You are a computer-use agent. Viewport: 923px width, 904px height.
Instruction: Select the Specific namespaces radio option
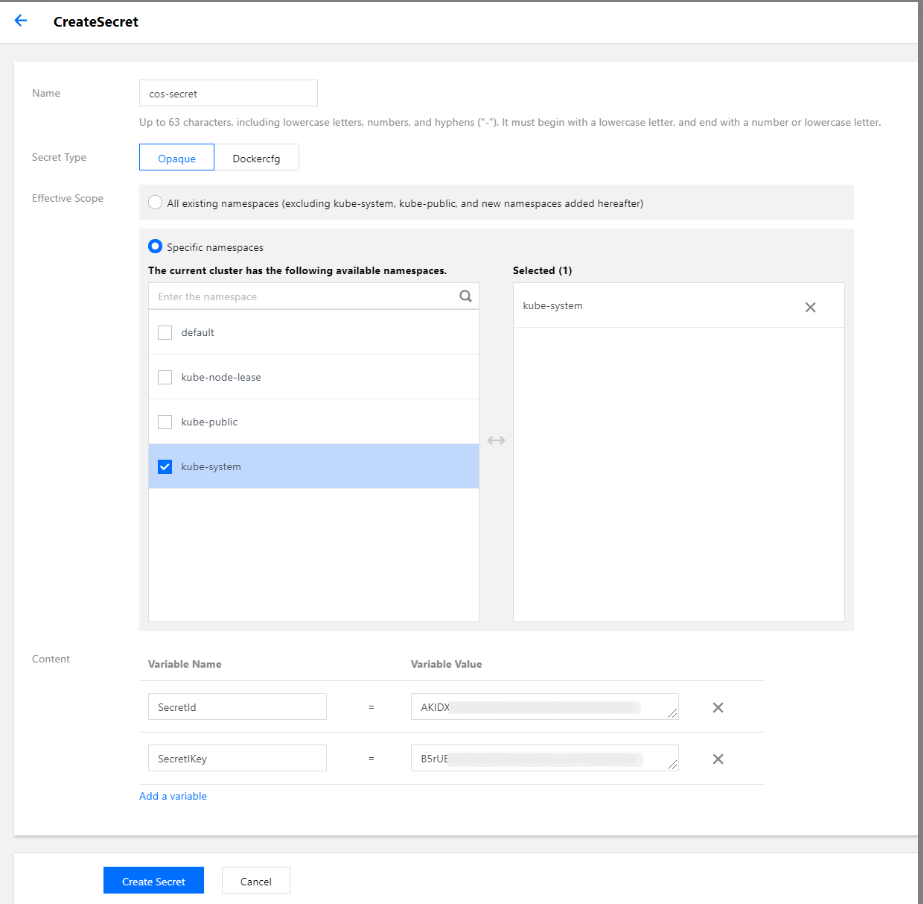155,246
